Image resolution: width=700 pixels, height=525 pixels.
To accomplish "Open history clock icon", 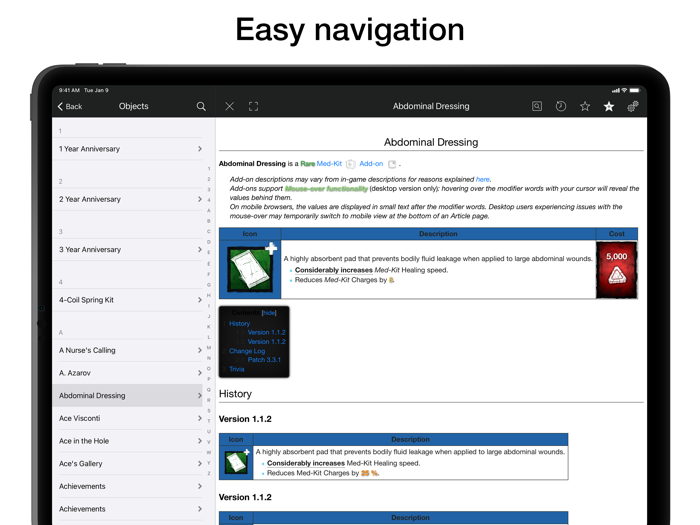I will point(561,106).
